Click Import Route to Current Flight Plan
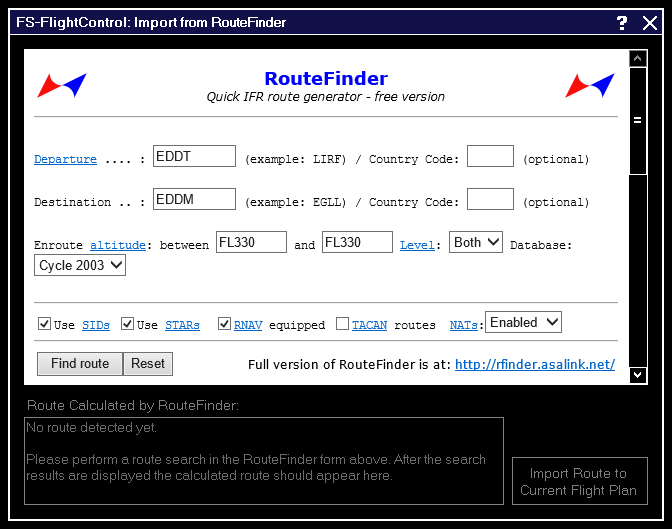Image resolution: width=672 pixels, height=529 pixels. tap(579, 481)
